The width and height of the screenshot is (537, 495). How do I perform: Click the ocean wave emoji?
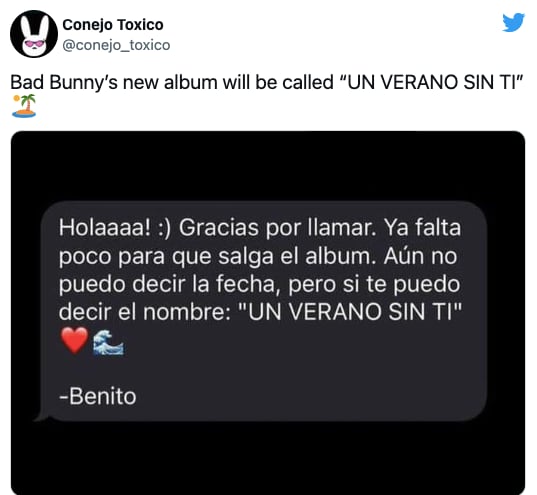[109, 343]
